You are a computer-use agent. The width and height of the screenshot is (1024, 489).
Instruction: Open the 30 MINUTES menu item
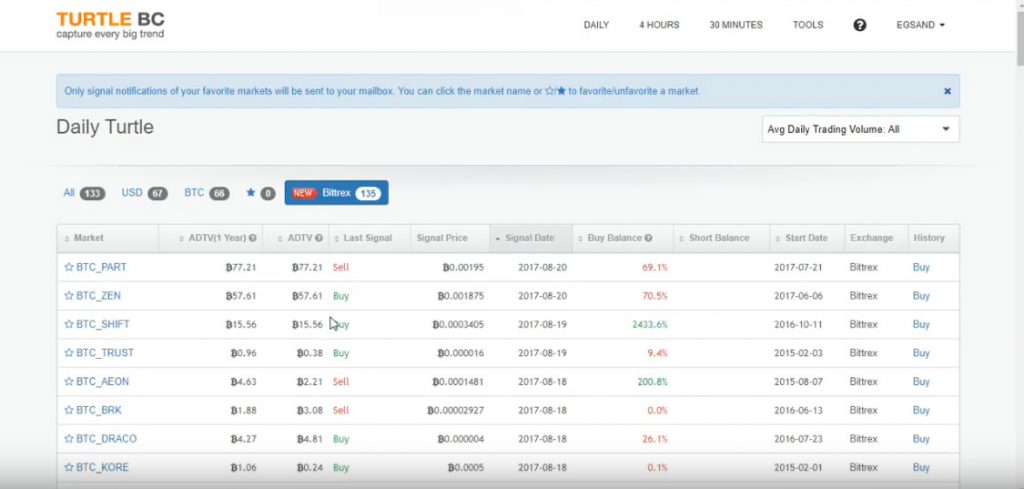coord(736,25)
